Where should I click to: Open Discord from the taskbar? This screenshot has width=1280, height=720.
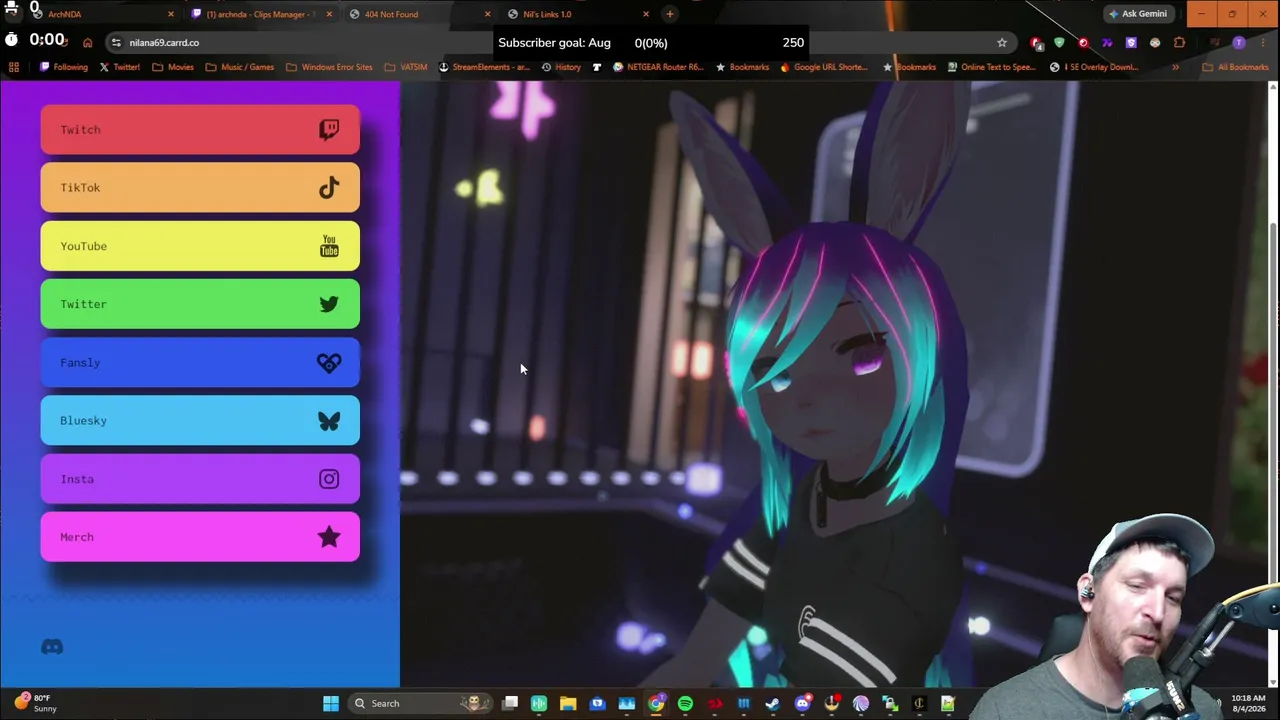(x=802, y=703)
